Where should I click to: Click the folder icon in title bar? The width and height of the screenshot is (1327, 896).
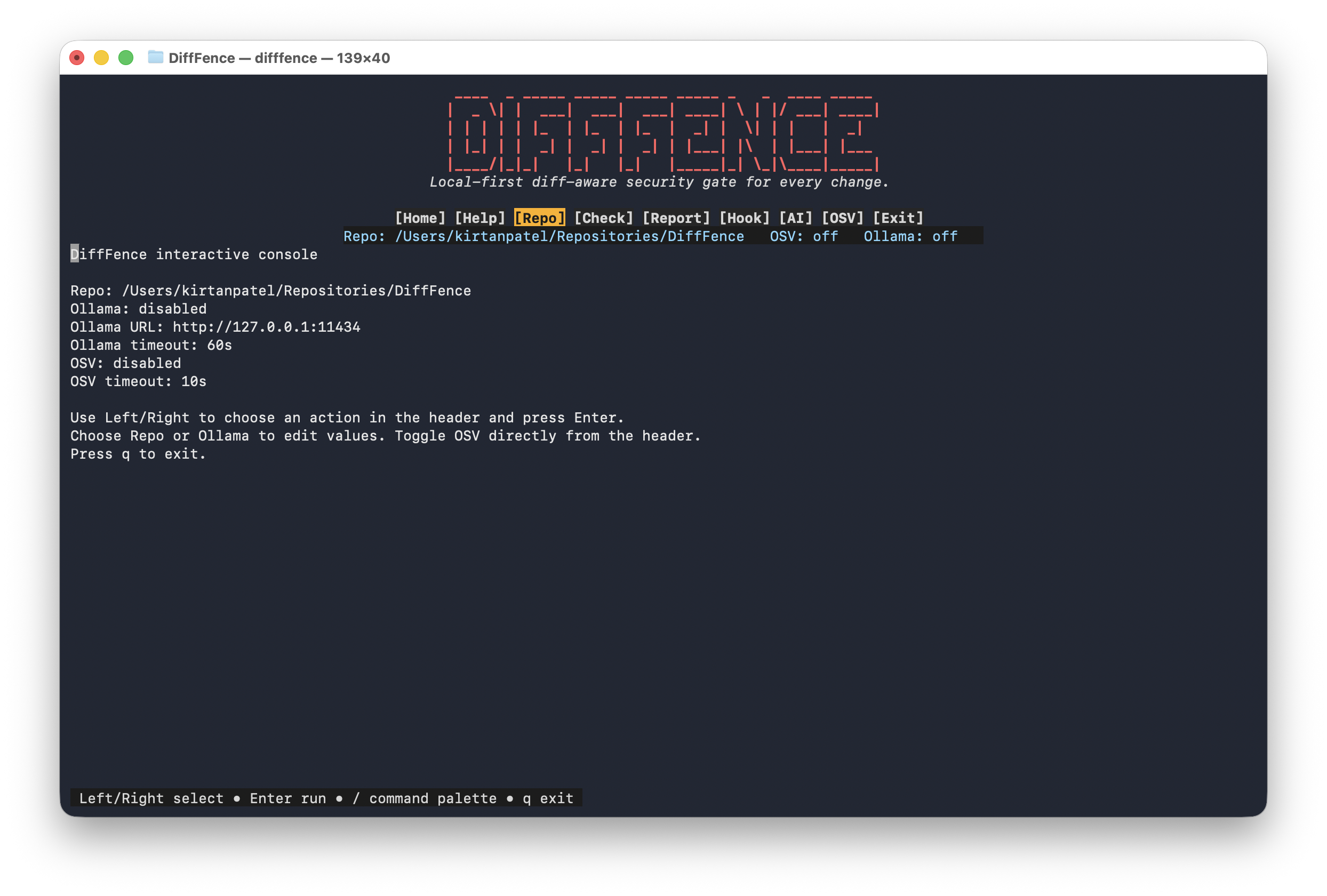tap(155, 57)
